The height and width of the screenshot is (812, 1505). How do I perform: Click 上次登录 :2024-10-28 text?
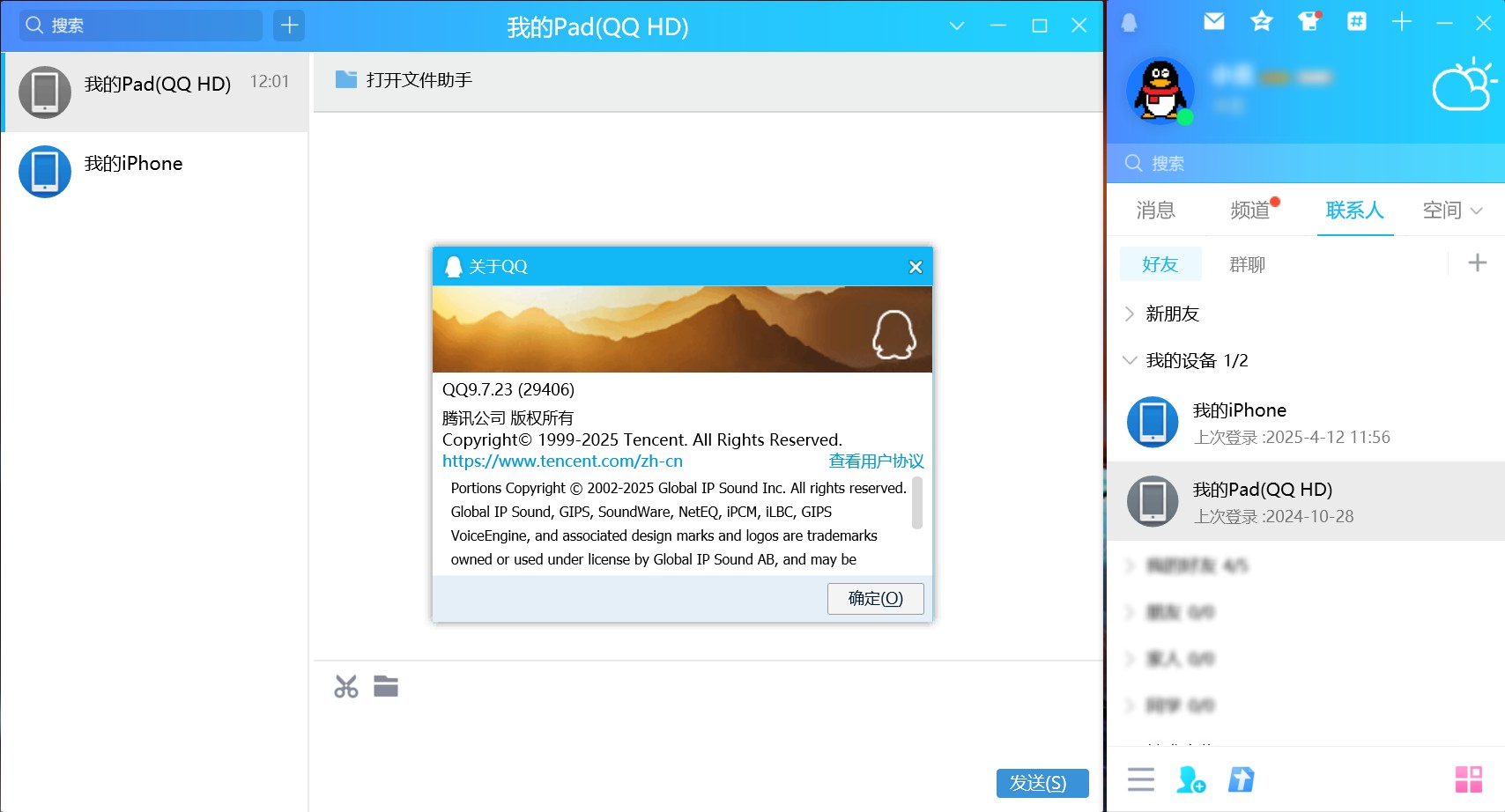click(x=1273, y=517)
